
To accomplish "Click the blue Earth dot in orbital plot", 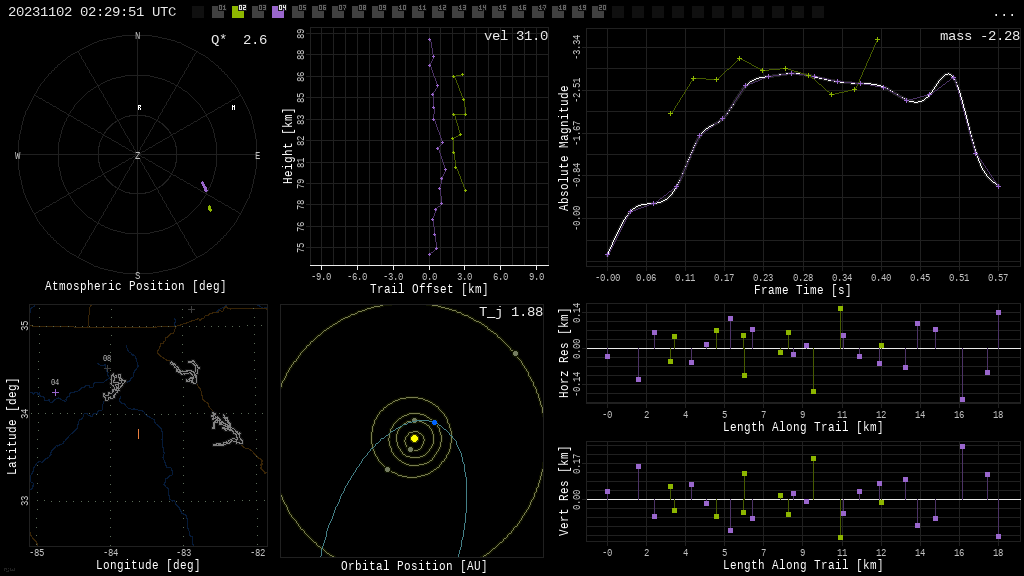I will click(434, 423).
